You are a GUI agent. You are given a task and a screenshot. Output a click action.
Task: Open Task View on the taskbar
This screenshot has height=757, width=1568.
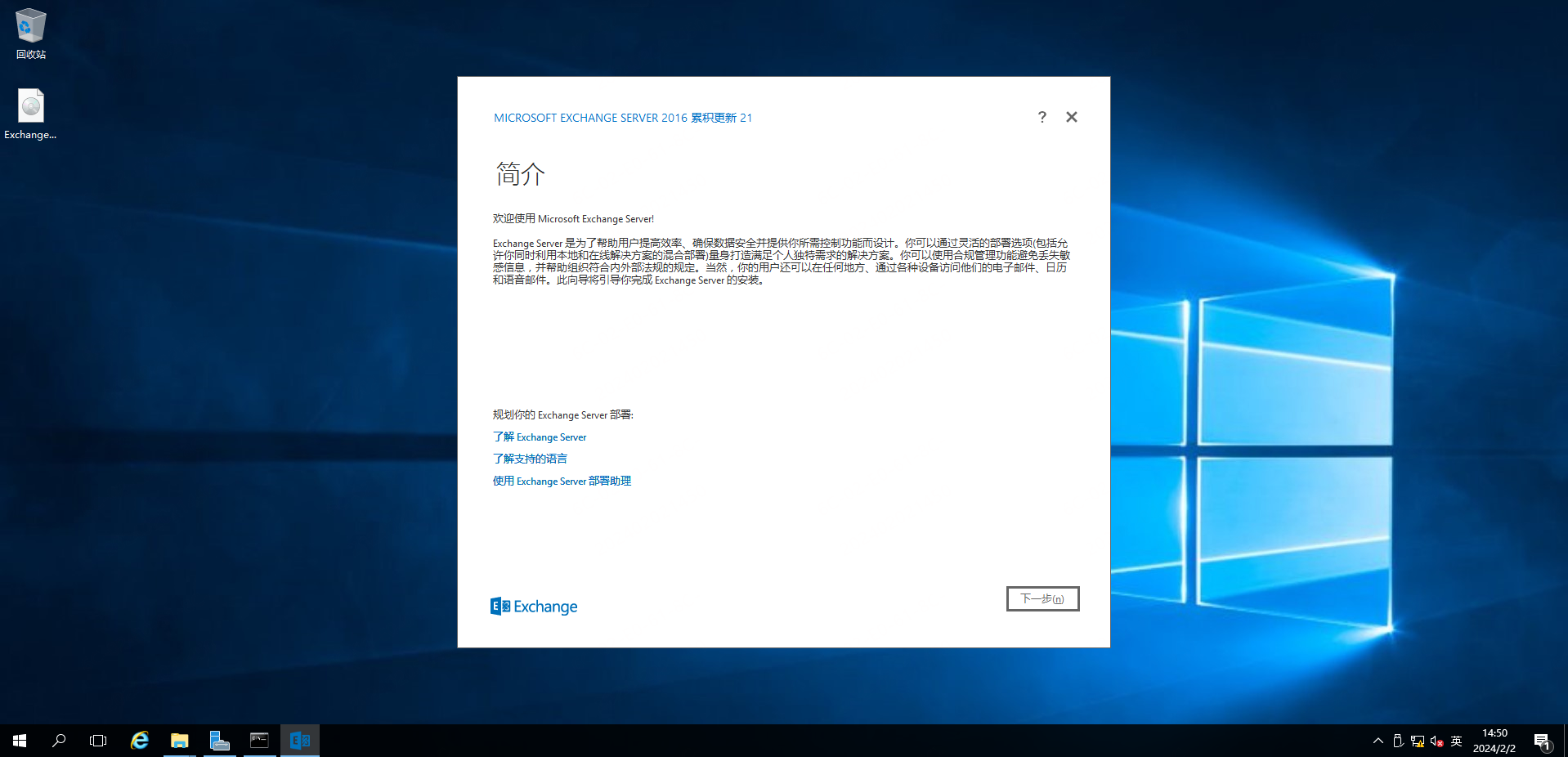coord(98,741)
